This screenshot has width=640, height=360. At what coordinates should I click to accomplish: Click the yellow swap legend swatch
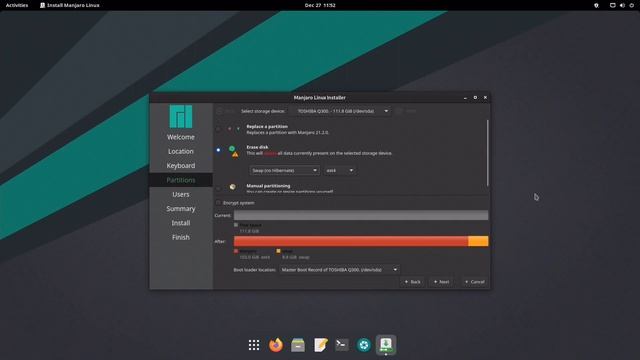pyautogui.click(x=278, y=251)
